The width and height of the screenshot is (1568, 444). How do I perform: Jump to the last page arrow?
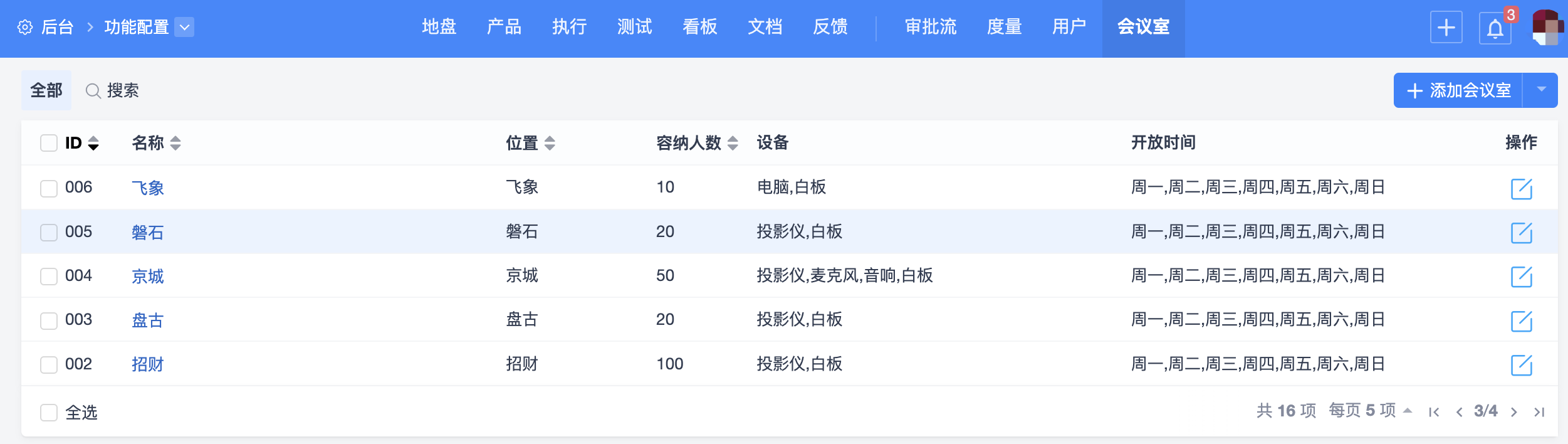tap(1539, 412)
